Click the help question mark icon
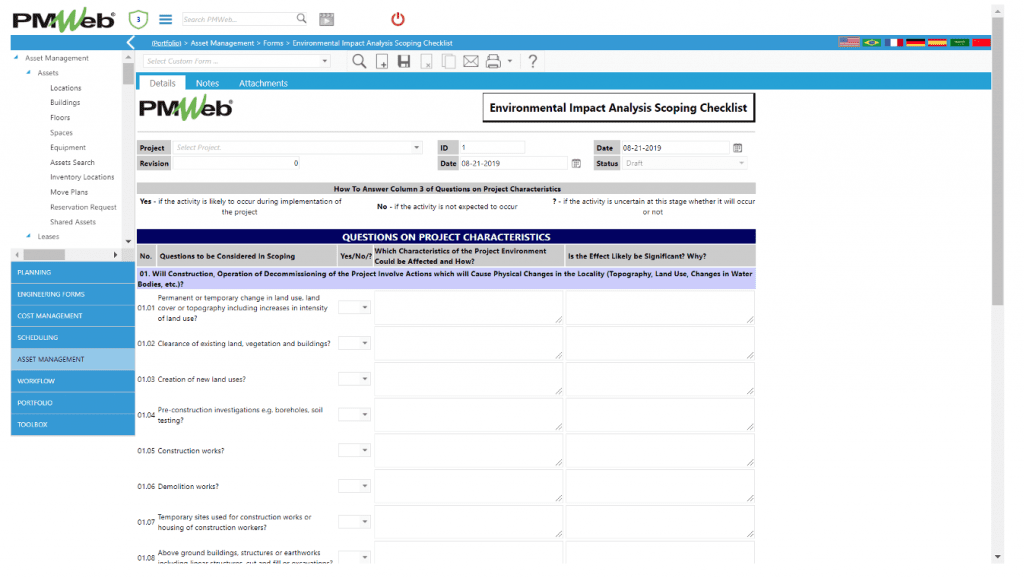 (533, 61)
